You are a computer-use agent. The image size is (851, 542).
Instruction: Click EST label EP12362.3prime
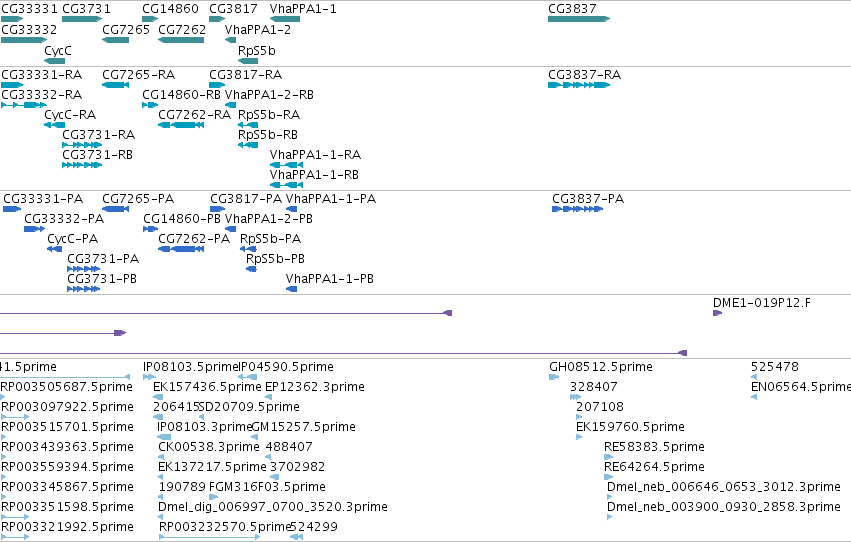pos(315,387)
